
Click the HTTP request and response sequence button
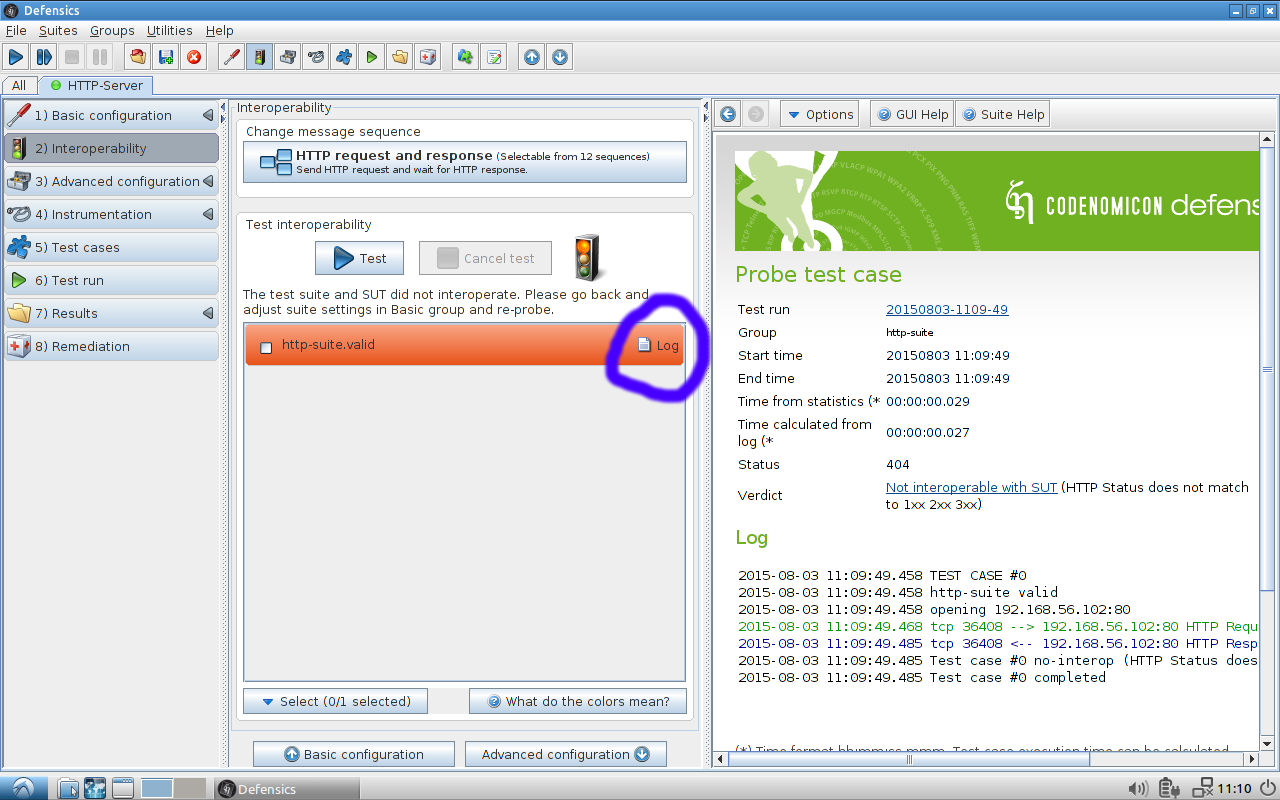(465, 162)
